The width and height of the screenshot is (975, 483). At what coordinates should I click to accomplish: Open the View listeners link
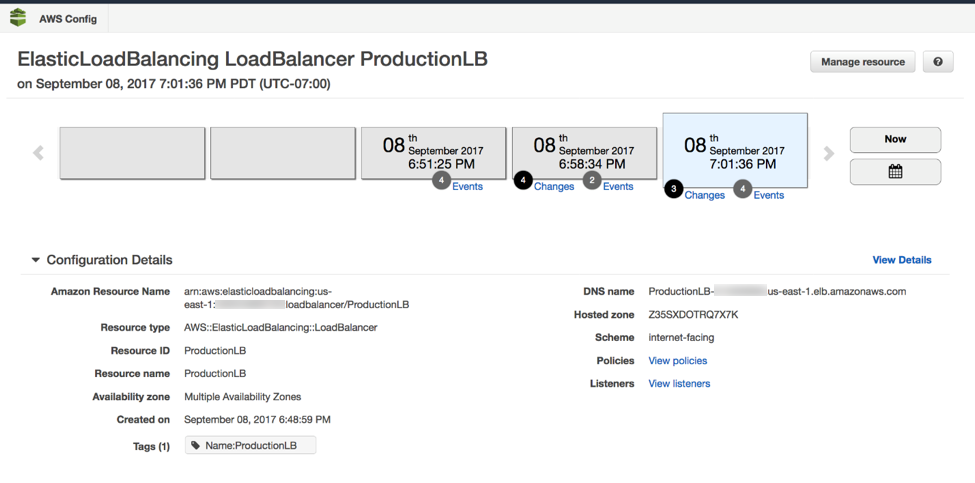pyautogui.click(x=679, y=384)
